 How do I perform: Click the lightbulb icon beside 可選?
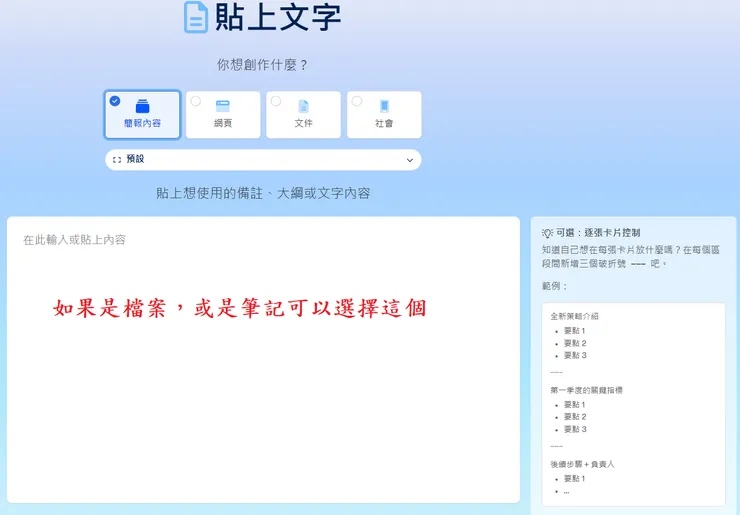pyautogui.click(x=547, y=233)
